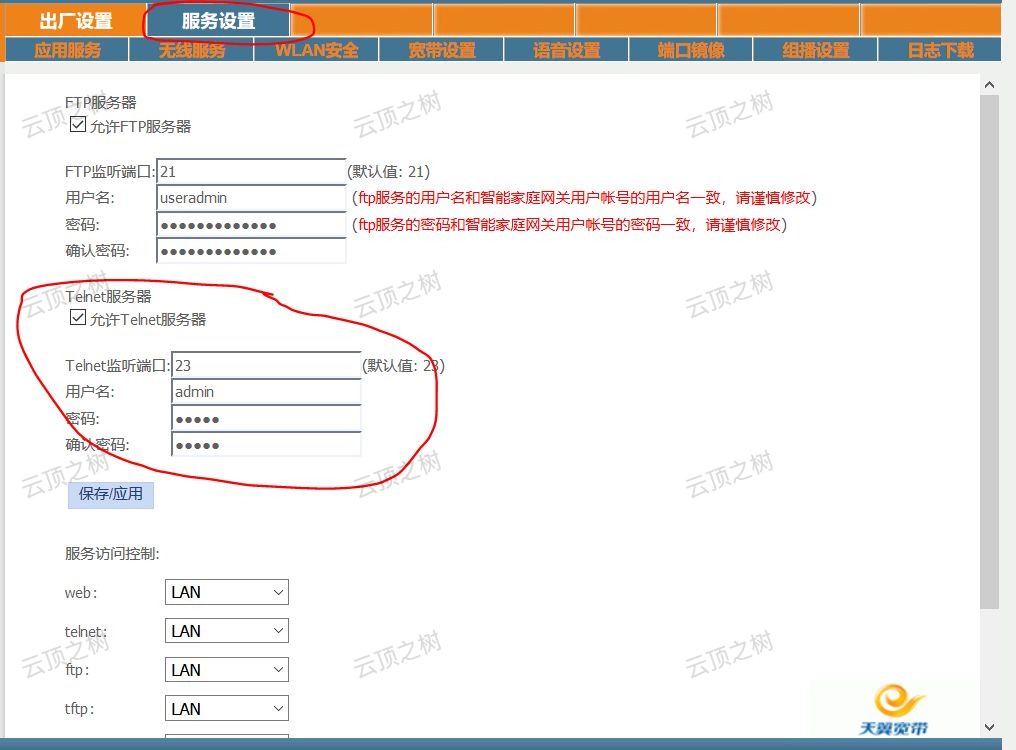1016x750 pixels.
Task: 打开宽带设置页面
Action: [x=441, y=48]
